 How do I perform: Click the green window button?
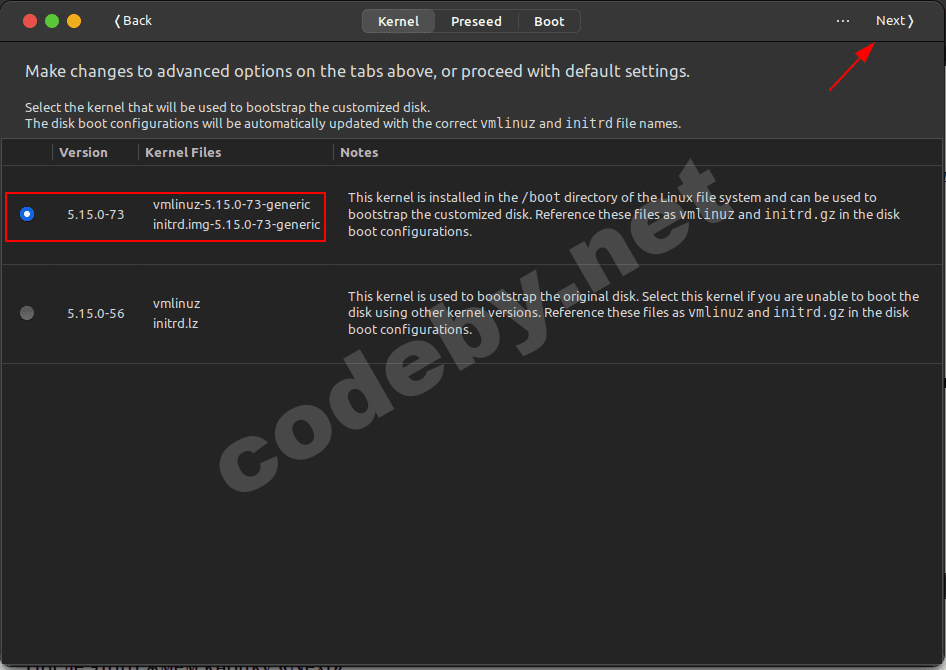coord(52,21)
